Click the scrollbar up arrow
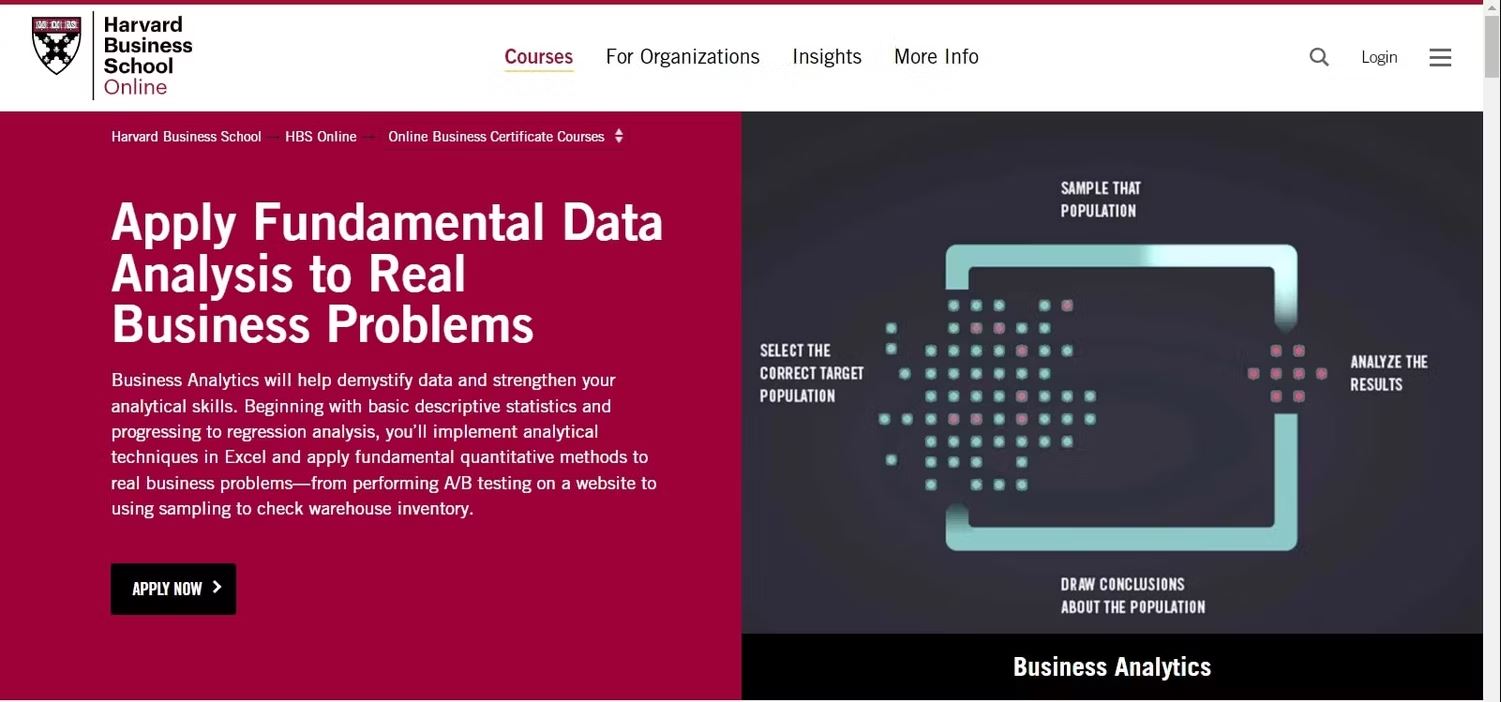1501x702 pixels. (1492, 7)
